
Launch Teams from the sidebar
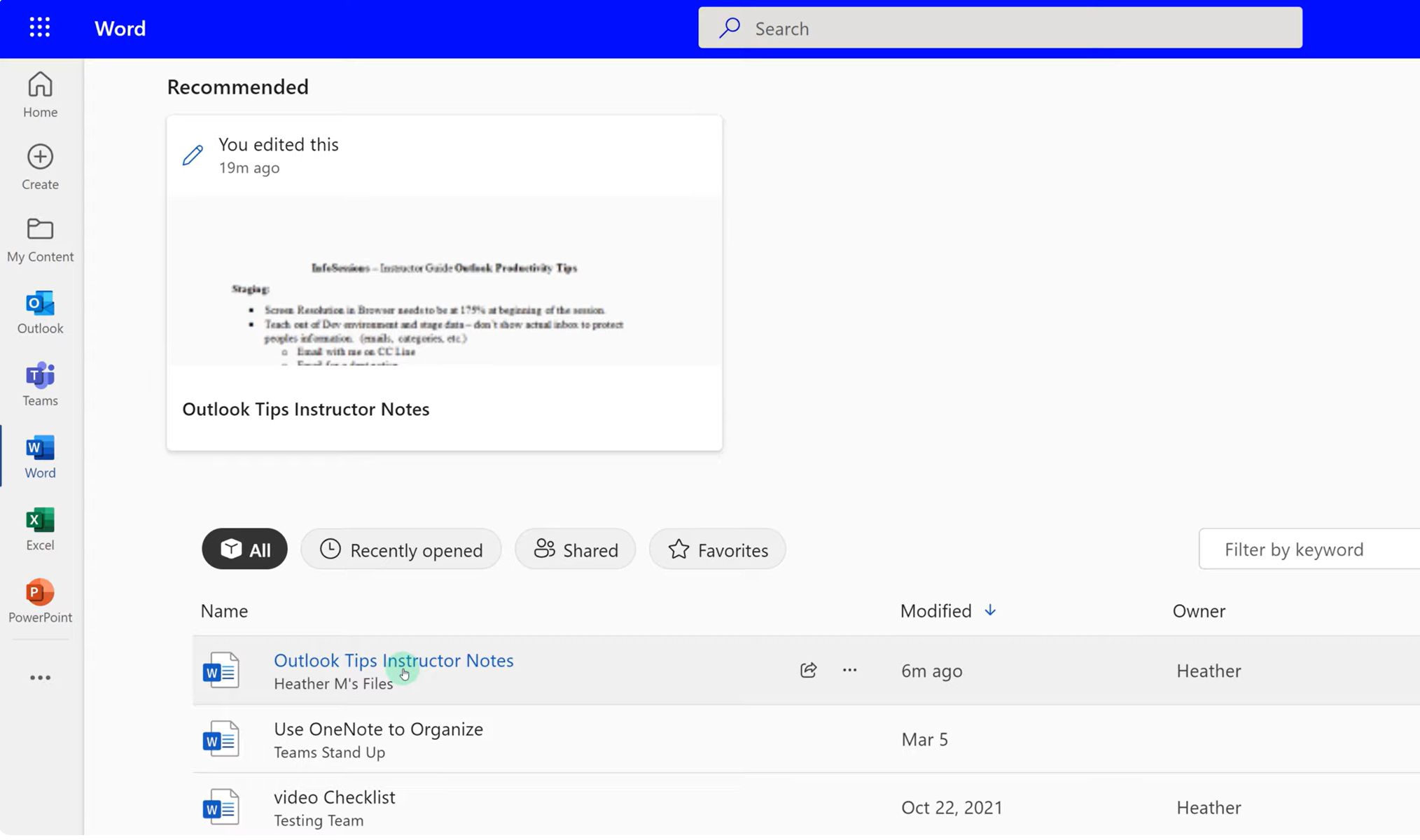pyautogui.click(x=40, y=384)
